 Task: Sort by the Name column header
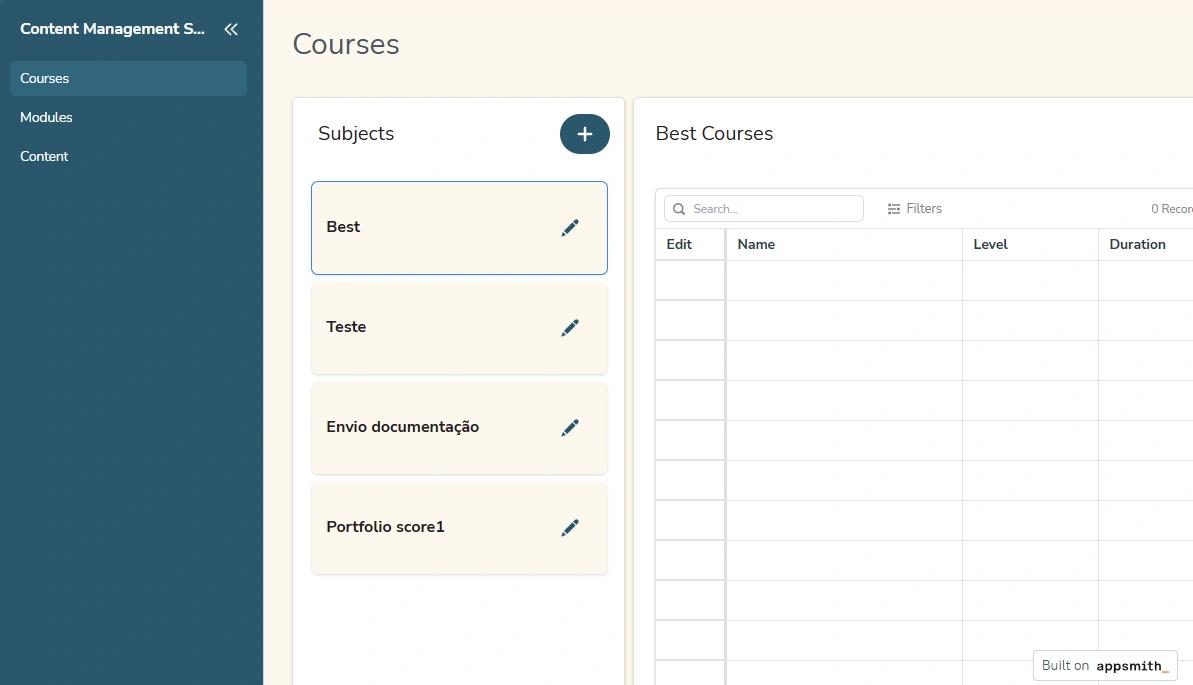point(845,244)
